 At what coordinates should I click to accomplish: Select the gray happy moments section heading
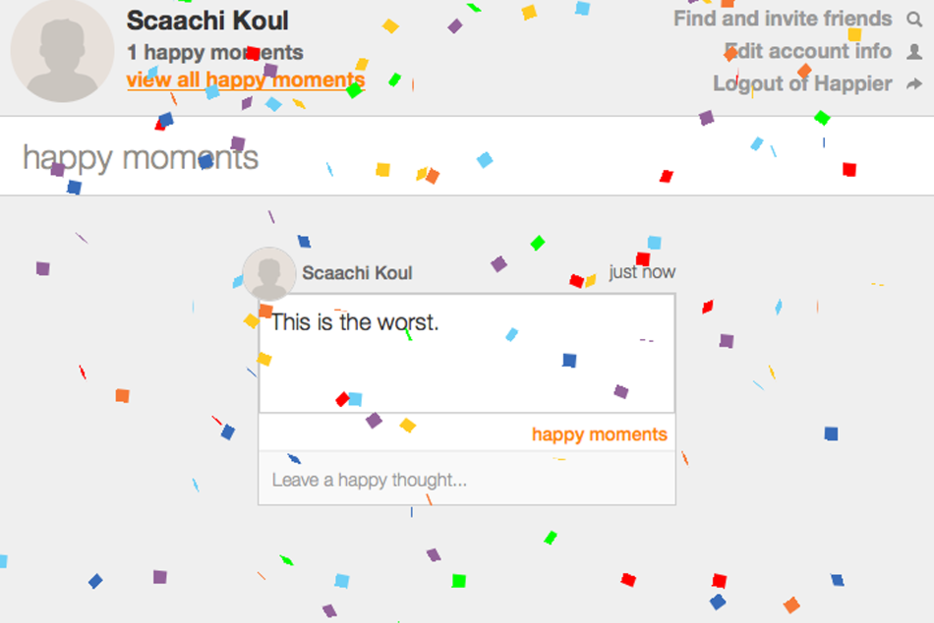click(141, 158)
